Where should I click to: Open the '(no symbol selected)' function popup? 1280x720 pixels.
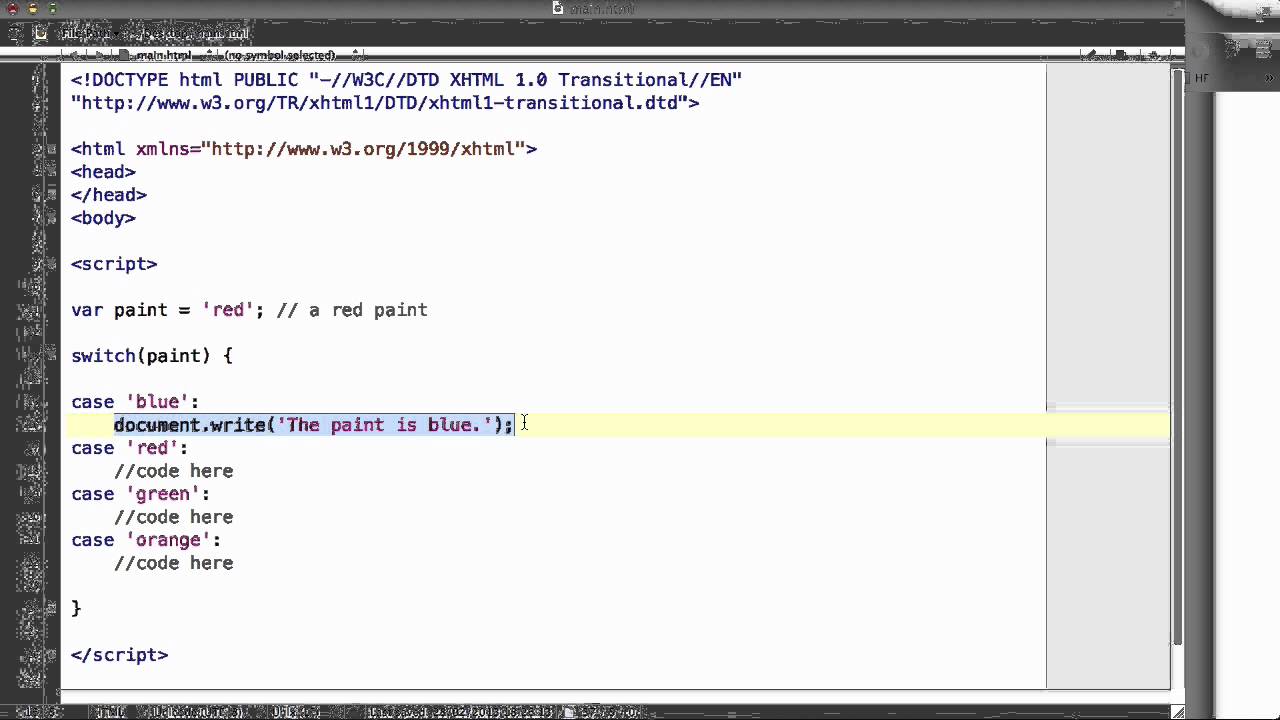[290, 55]
